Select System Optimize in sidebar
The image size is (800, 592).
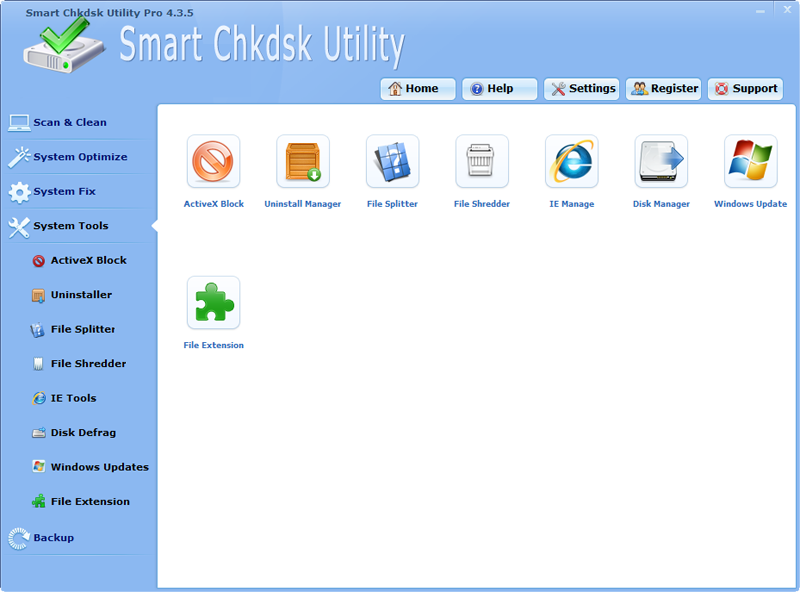tap(79, 157)
